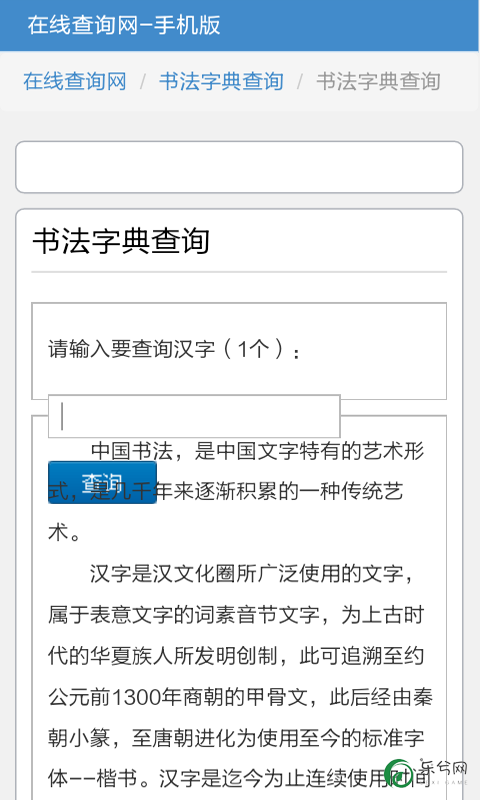Click the large 书法字典查询 page heading
Screen dimensions: 480x800
pyautogui.click(x=121, y=241)
